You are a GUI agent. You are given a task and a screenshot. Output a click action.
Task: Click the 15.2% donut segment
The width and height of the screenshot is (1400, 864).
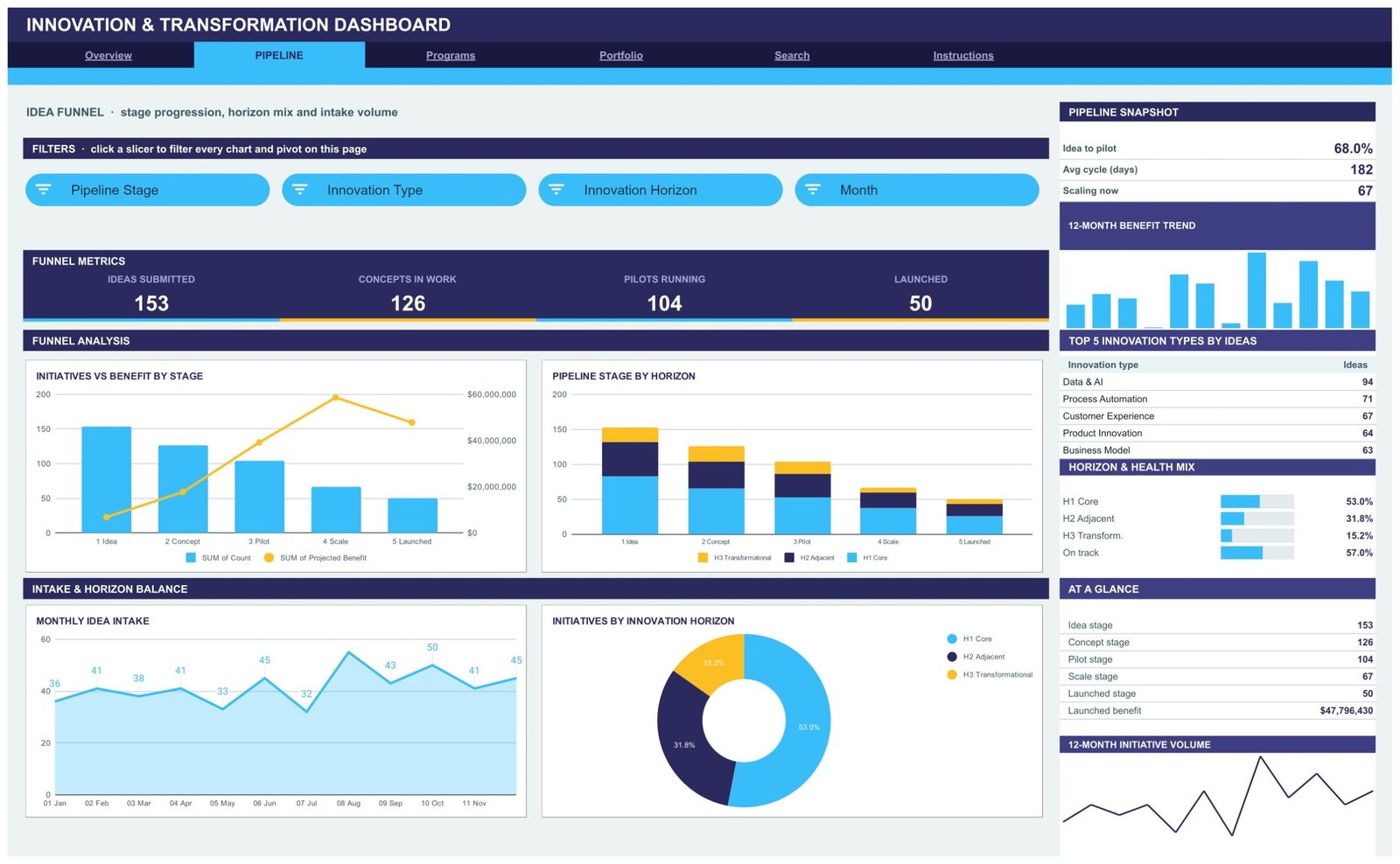point(714,663)
